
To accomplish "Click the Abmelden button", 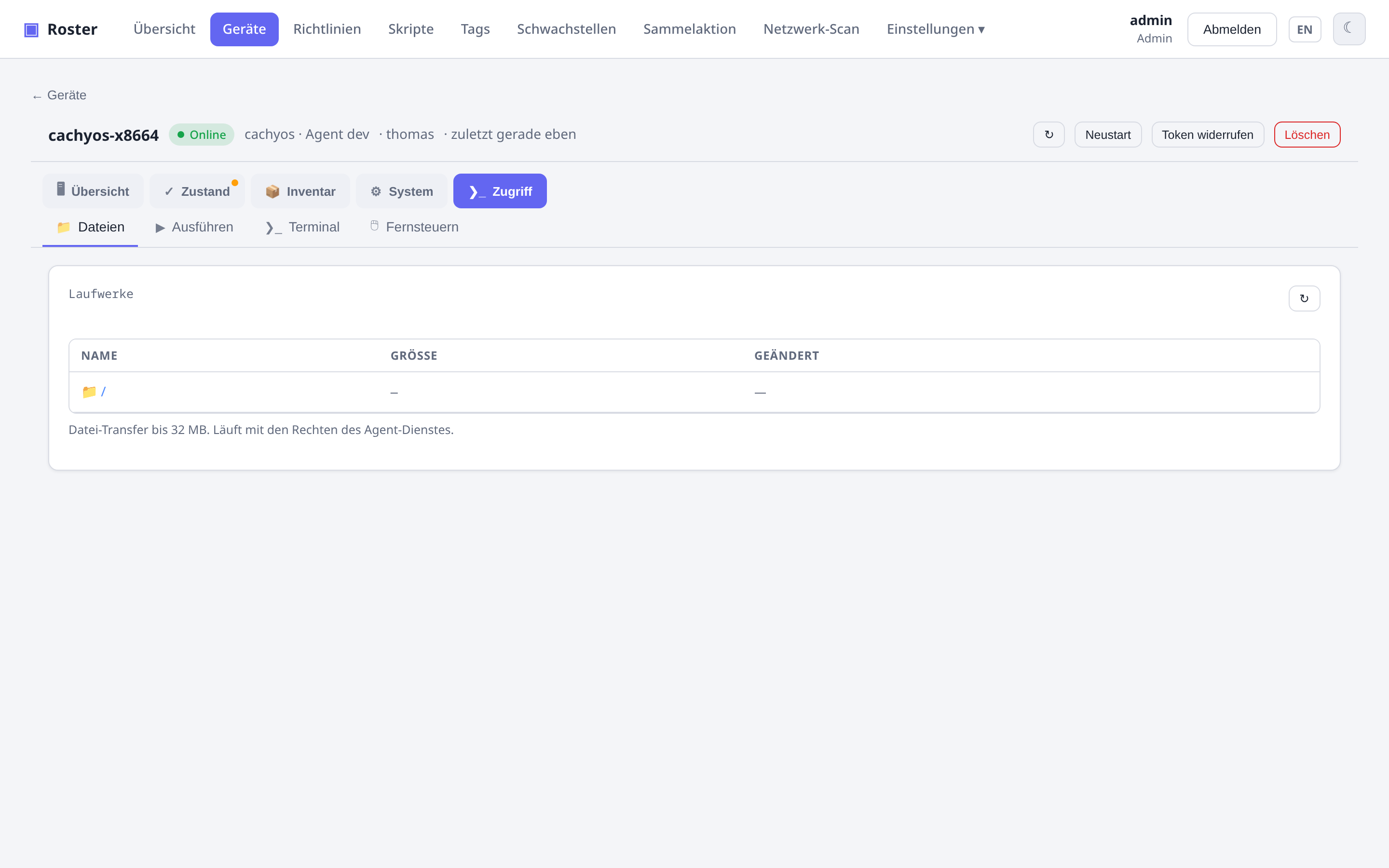I will tap(1232, 29).
